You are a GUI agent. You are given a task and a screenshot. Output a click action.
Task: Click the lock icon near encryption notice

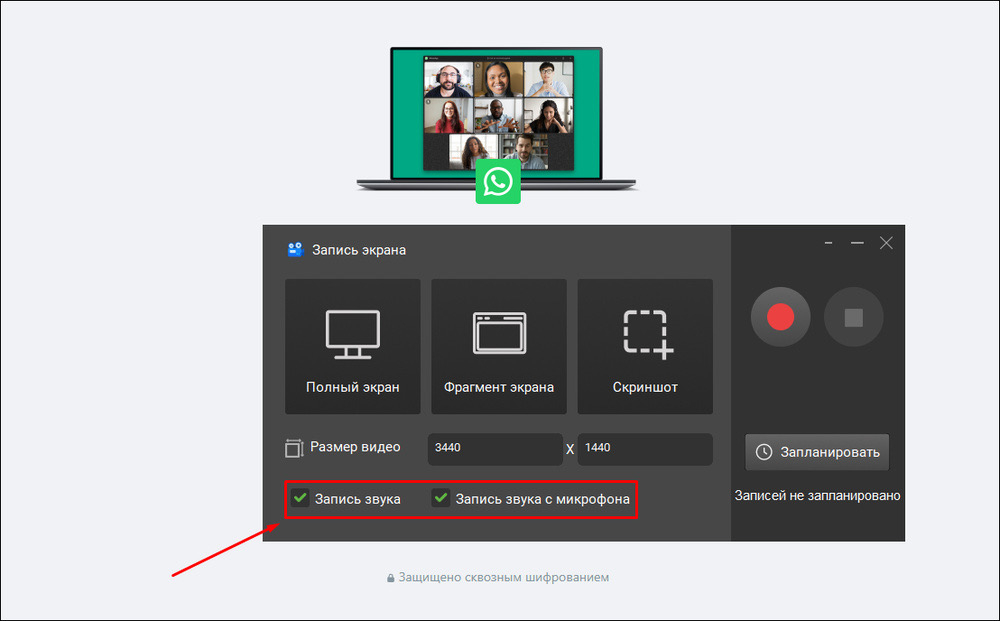(x=390, y=578)
